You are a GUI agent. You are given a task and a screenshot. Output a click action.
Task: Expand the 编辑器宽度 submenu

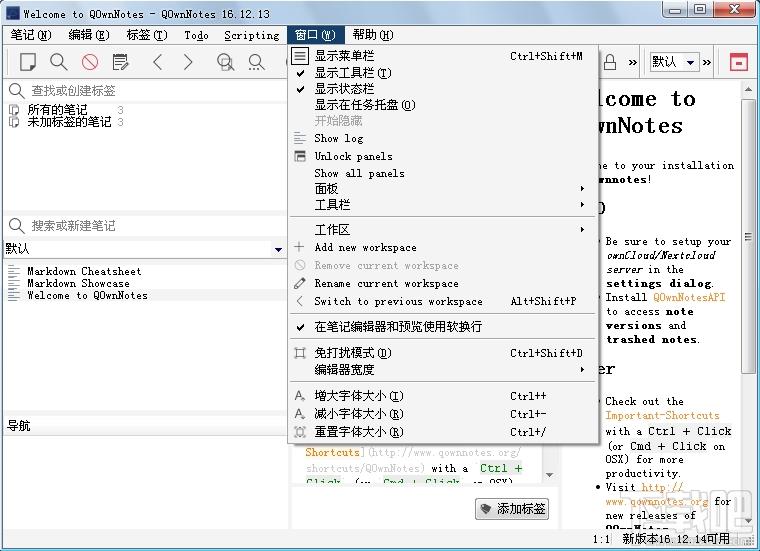pyautogui.click(x=443, y=370)
